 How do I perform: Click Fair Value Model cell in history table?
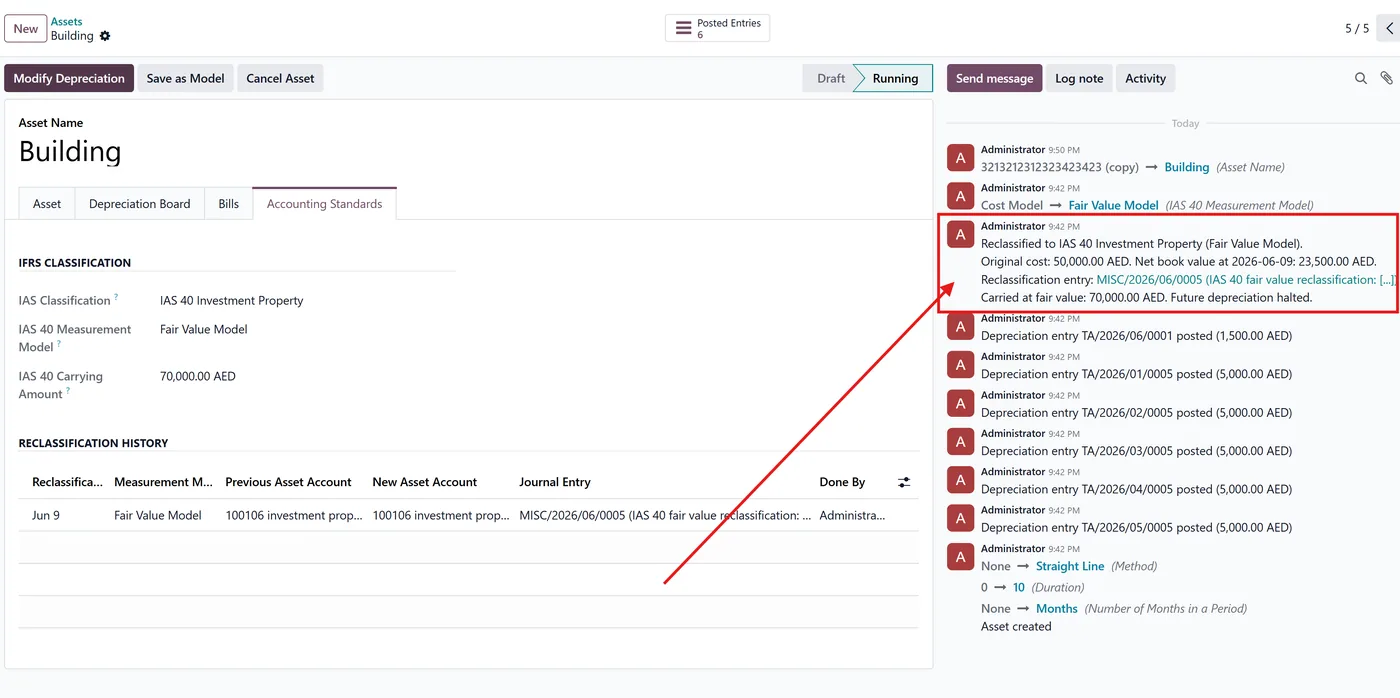pos(158,515)
